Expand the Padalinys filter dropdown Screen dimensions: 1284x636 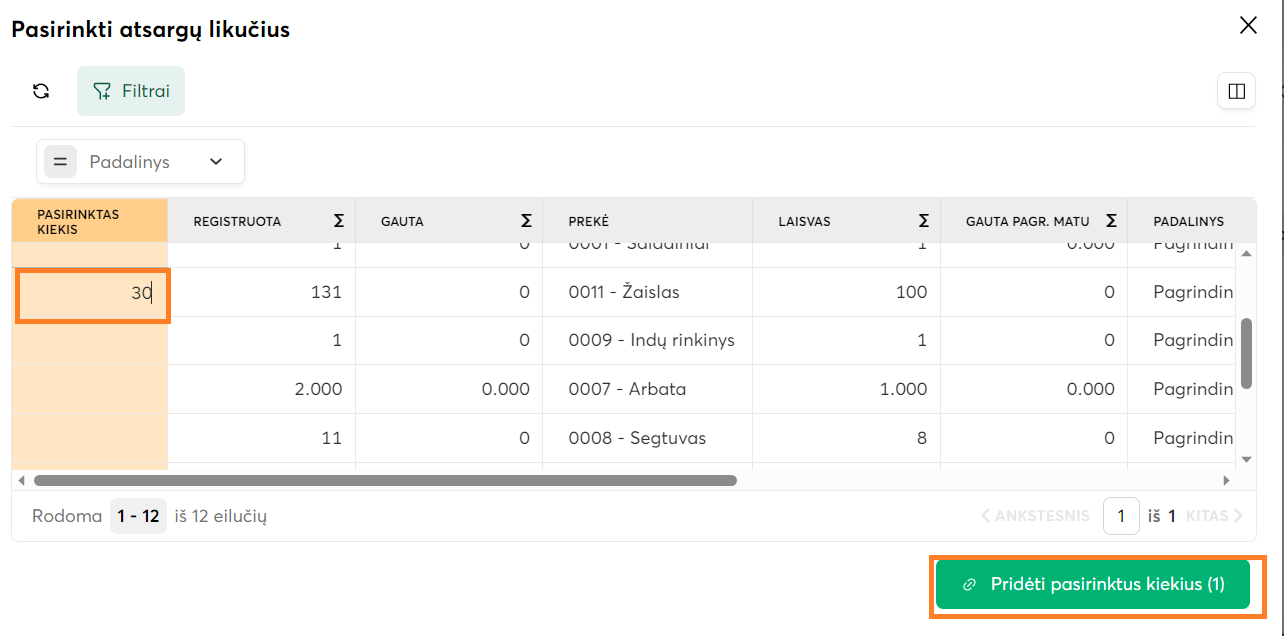click(216, 162)
